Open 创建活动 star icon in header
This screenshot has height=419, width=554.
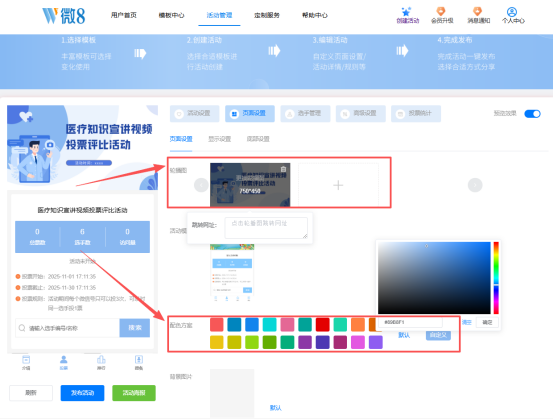pyautogui.click(x=407, y=12)
